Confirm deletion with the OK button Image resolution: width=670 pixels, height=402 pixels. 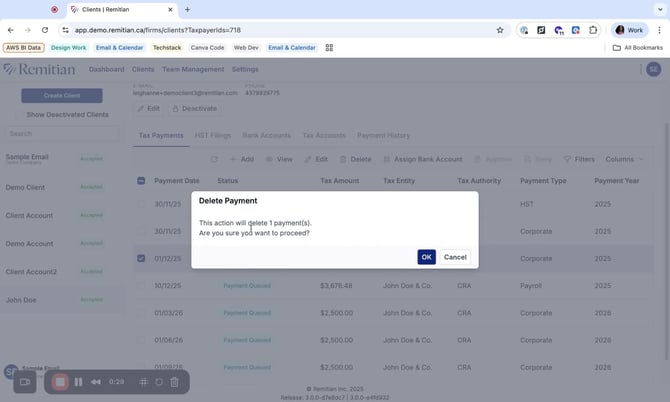pyautogui.click(x=426, y=257)
